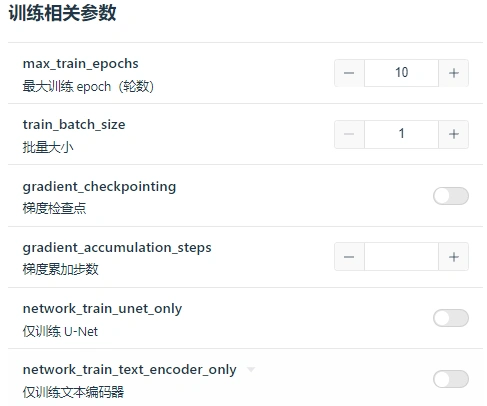Decrease gradient_accumulation_steps using minus icon
Screen dimensions: 487x406
coord(349,257)
